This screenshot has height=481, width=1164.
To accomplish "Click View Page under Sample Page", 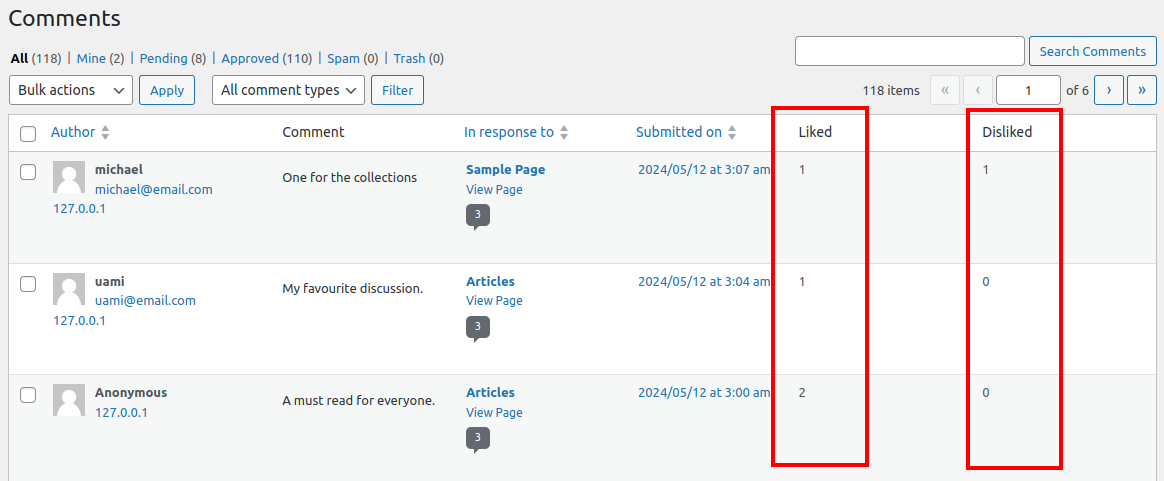I will (494, 189).
